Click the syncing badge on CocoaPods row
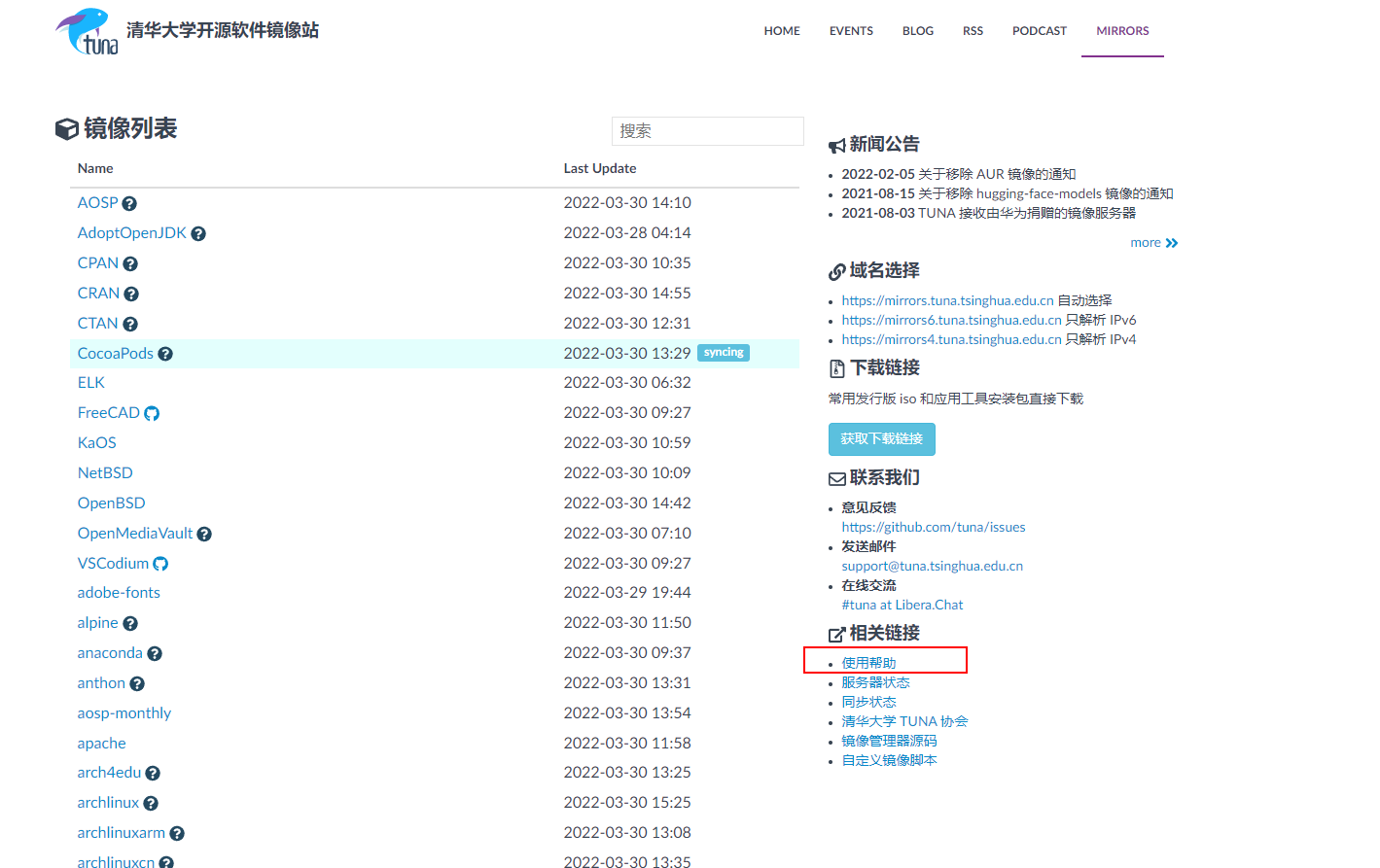Screen dimensions: 1380x868 pos(724,353)
